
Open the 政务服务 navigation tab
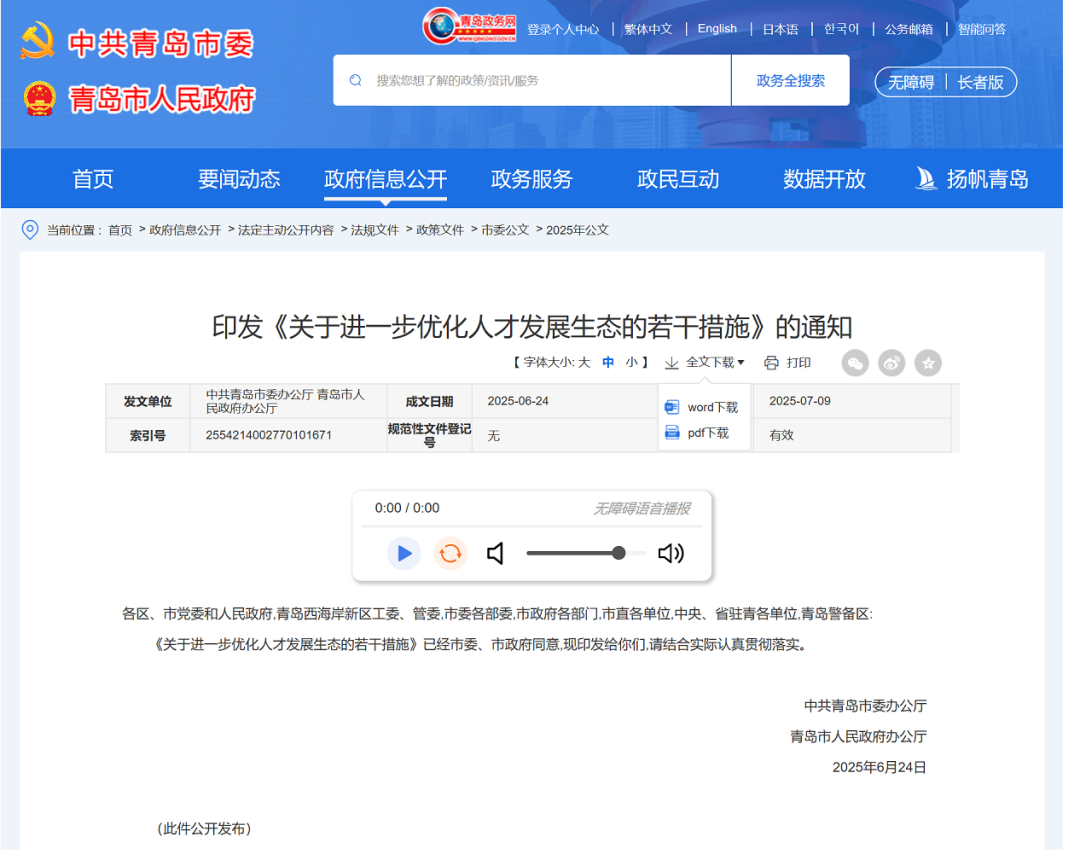(x=531, y=179)
